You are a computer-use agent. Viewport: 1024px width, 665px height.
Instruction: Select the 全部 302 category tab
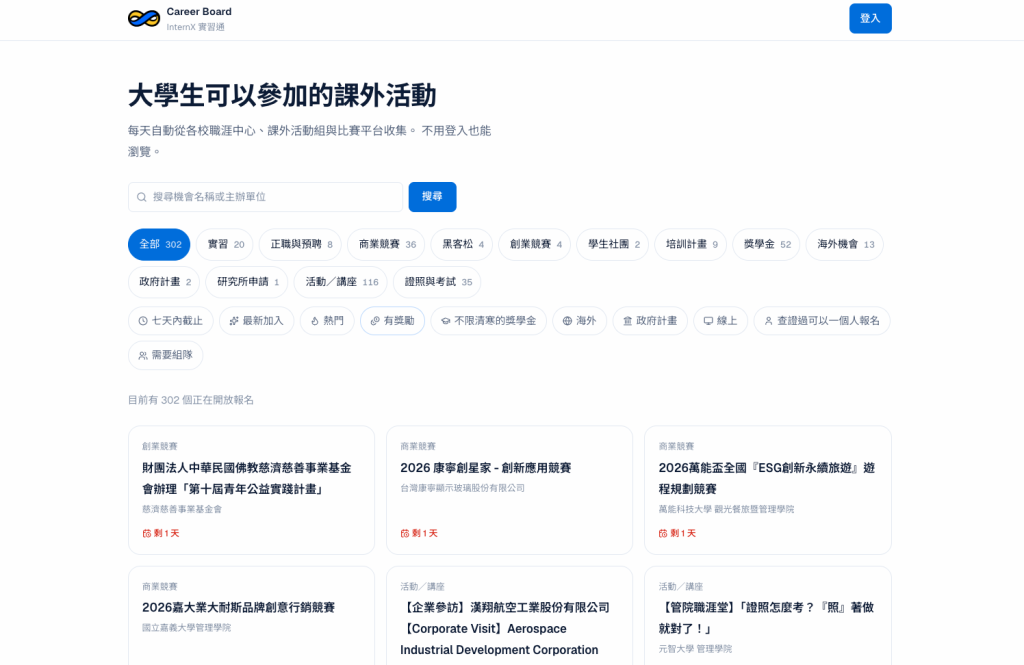(x=159, y=244)
